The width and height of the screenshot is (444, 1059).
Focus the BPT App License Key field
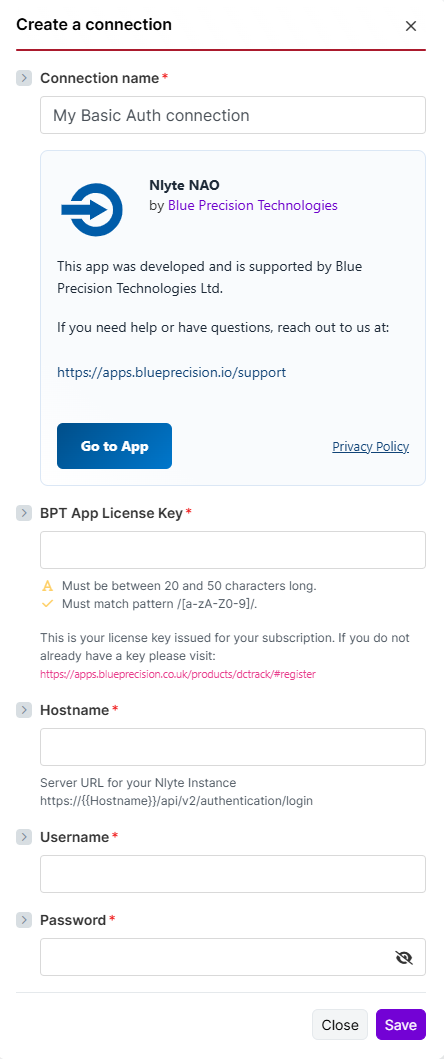[x=233, y=550]
